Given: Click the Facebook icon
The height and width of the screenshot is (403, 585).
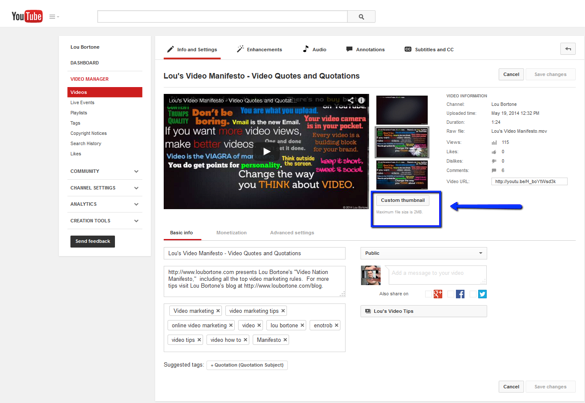Looking at the screenshot, I should pyautogui.click(x=460, y=294).
